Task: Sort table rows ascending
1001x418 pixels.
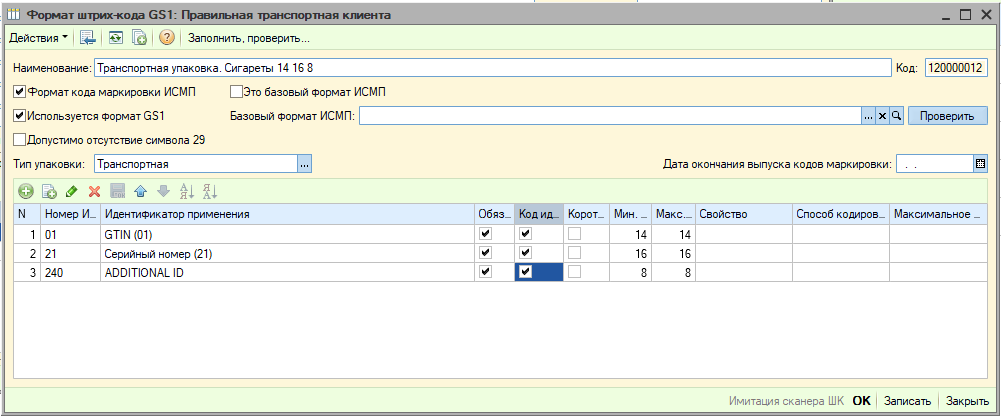Action: [186, 191]
